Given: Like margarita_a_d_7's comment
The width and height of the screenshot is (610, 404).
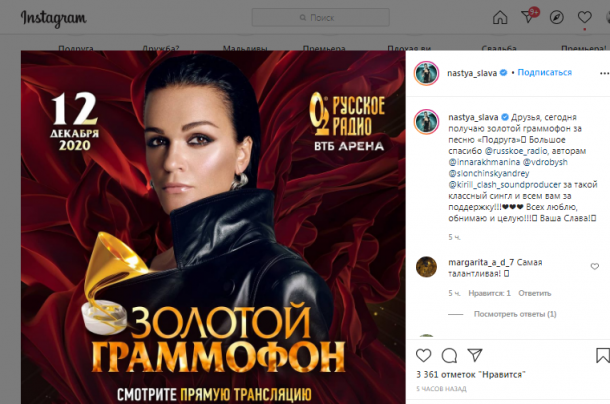Looking at the screenshot, I should tap(594, 267).
